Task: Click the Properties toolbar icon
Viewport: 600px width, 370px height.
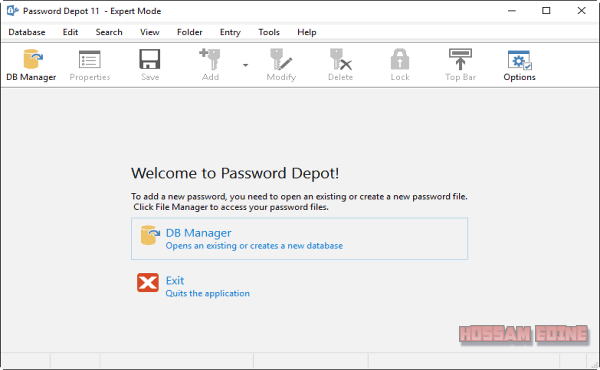Action: tap(90, 60)
